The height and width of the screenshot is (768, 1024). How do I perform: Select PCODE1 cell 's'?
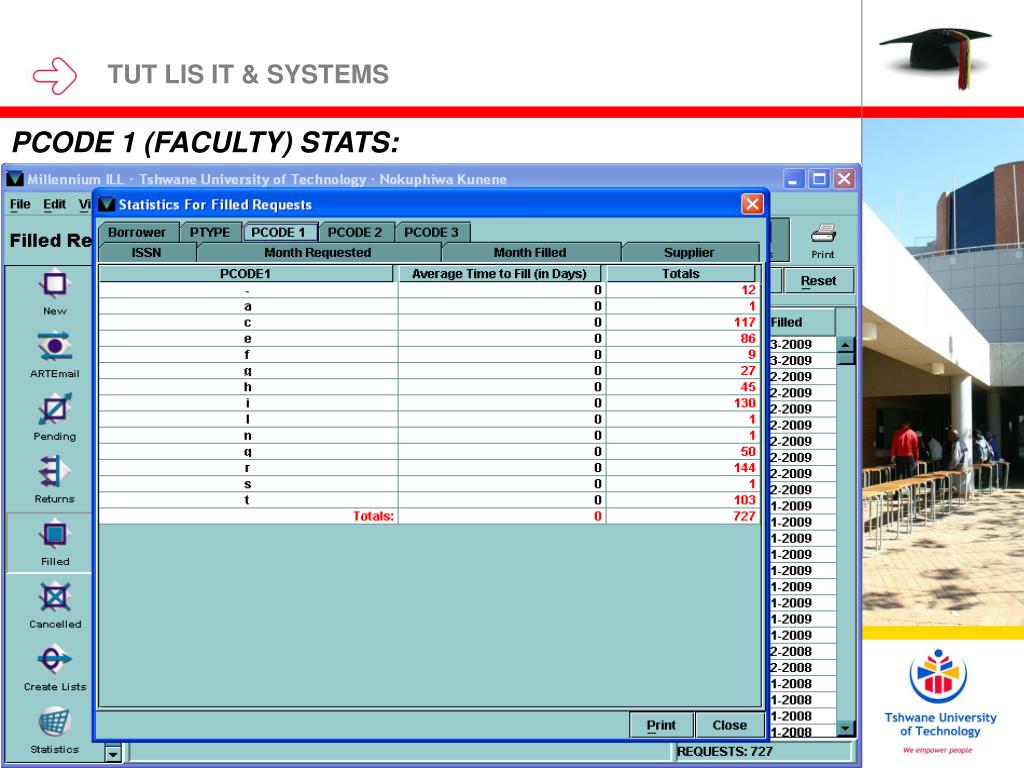[248, 484]
